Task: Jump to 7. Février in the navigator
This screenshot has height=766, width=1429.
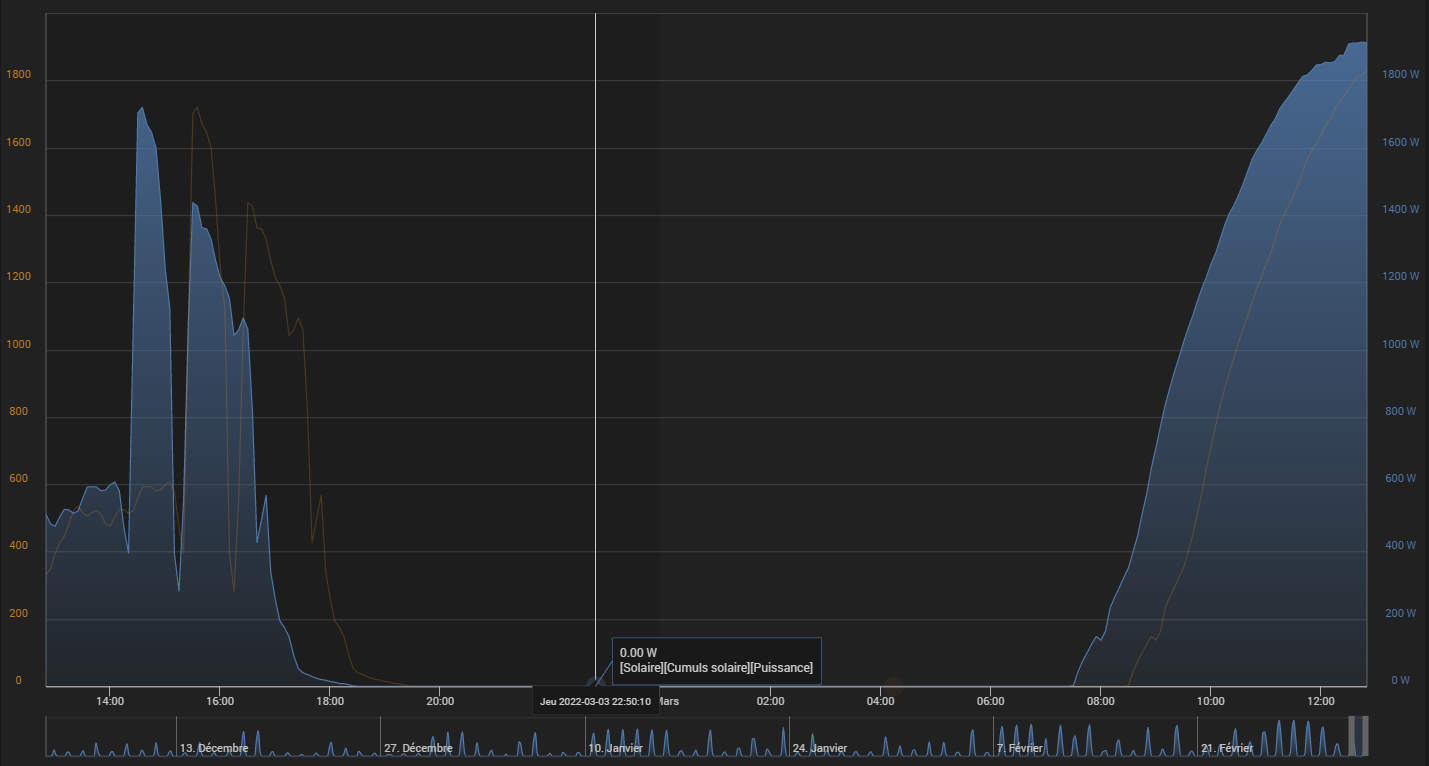Action: 1019,748
